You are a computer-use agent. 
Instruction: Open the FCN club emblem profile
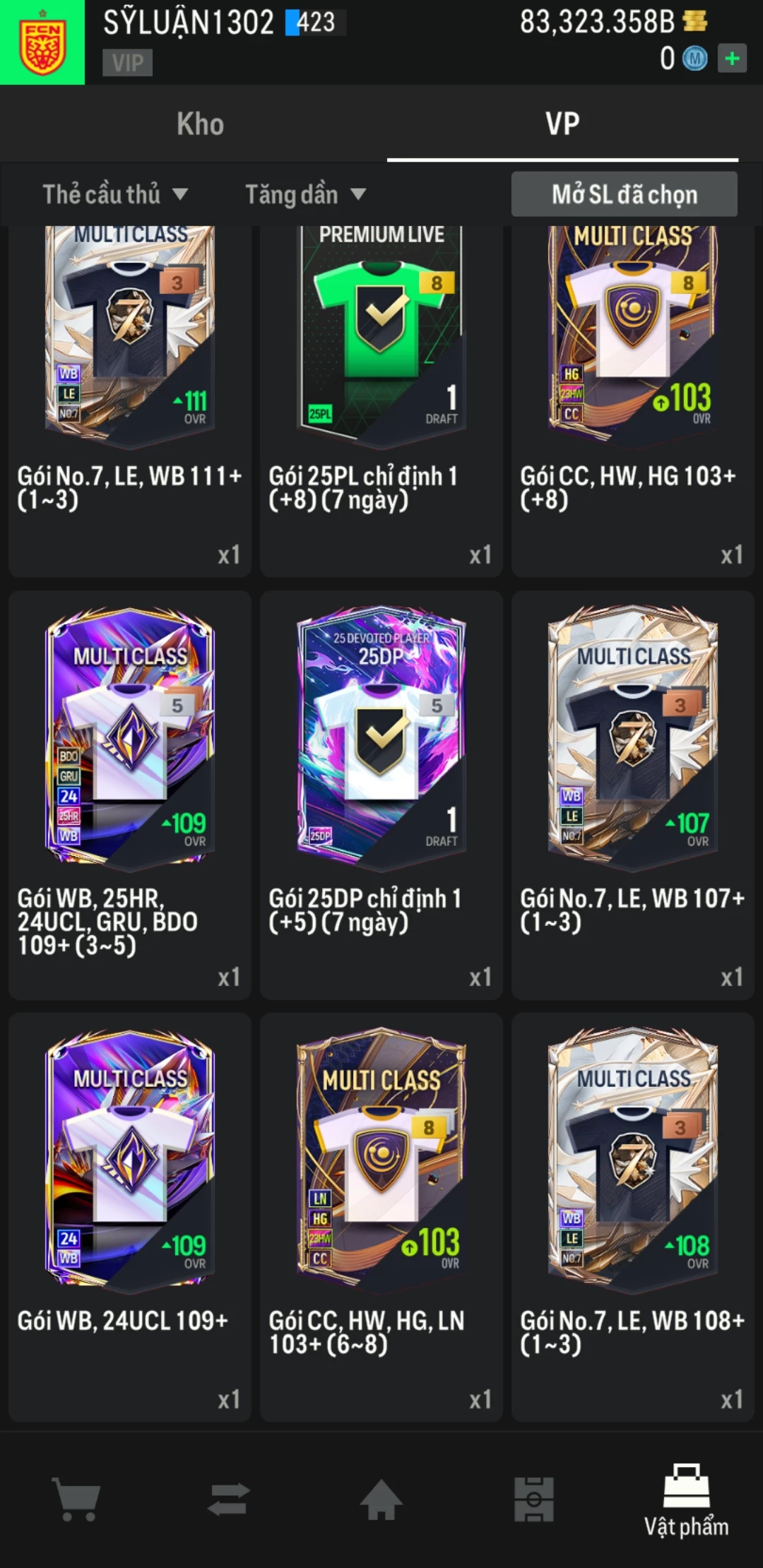pos(42,42)
